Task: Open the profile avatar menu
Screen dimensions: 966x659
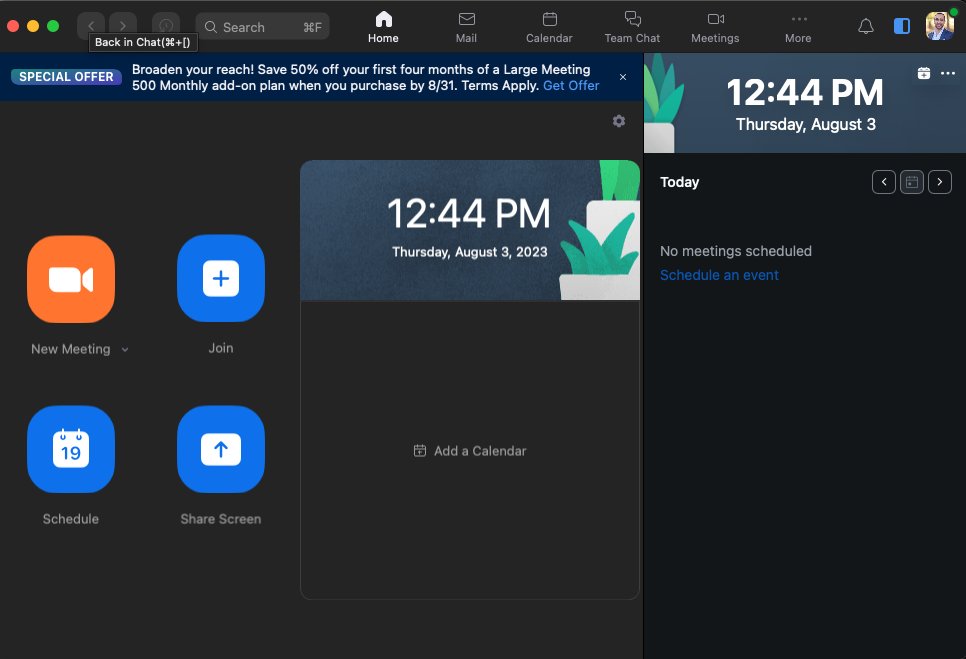Action: (x=940, y=26)
